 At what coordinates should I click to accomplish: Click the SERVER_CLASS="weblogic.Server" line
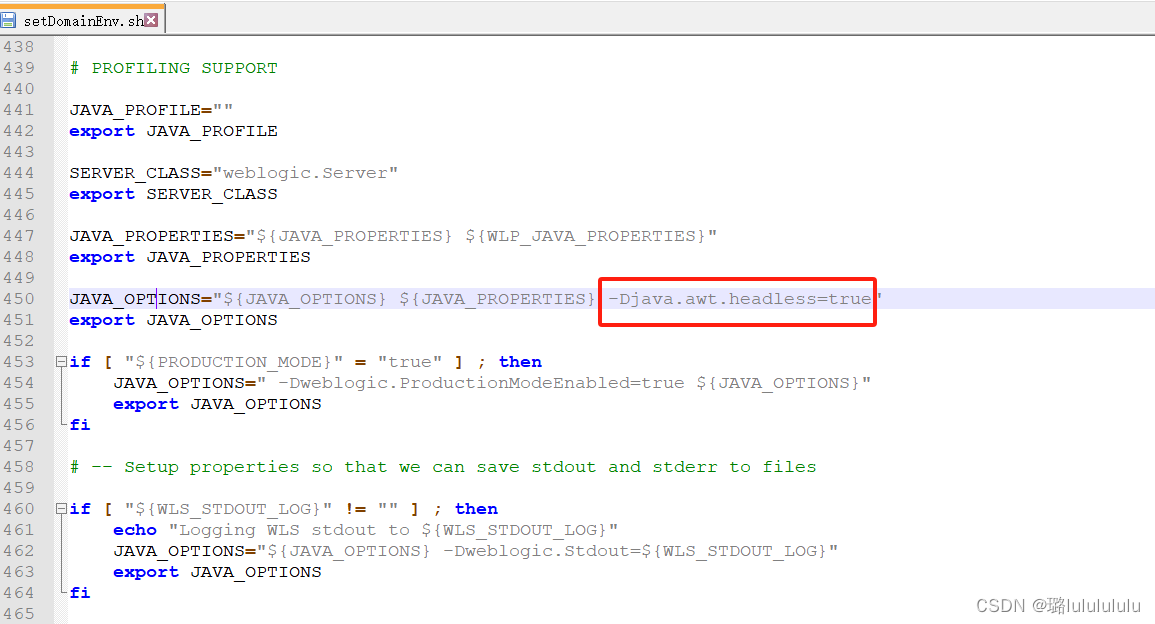pos(234,173)
